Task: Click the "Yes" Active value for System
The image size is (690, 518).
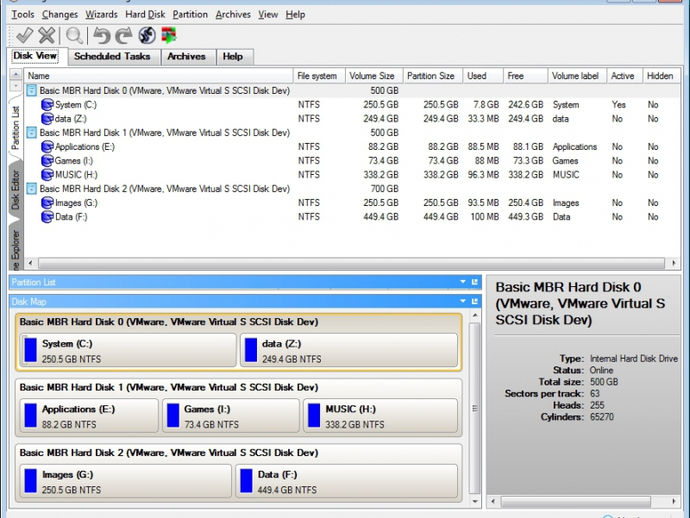Action: tap(619, 105)
